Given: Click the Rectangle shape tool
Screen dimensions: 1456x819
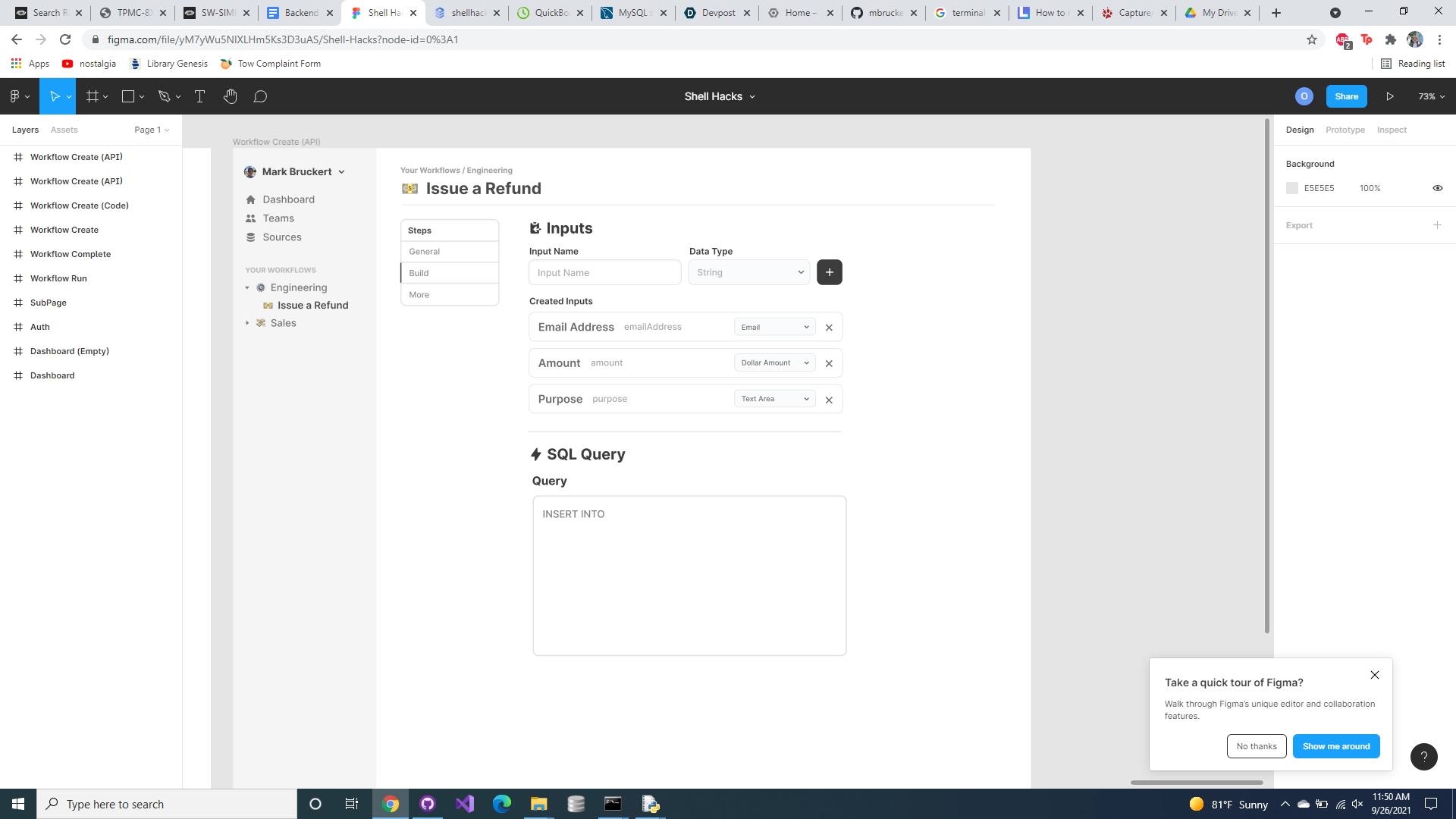Looking at the screenshot, I should point(128,96).
